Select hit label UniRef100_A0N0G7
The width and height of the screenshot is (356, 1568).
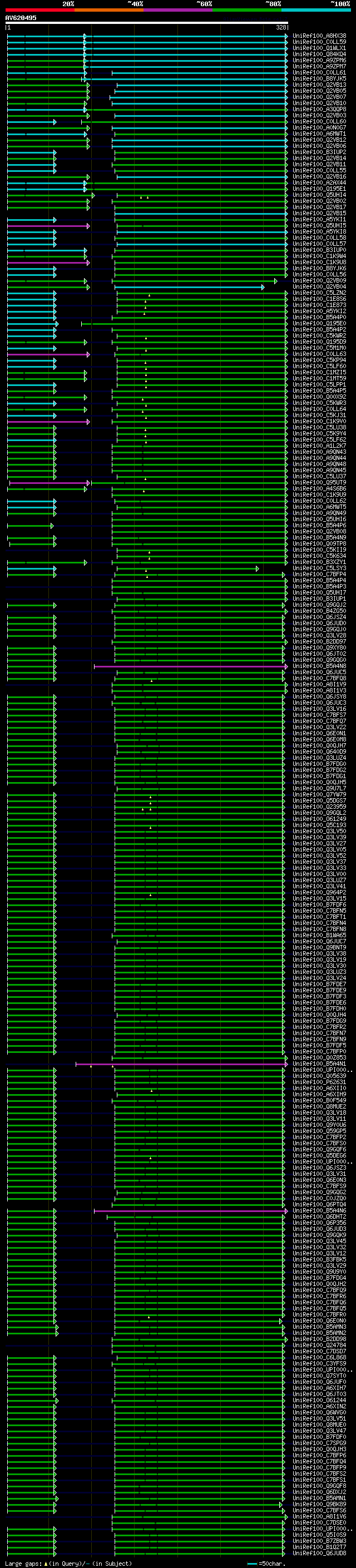point(319,128)
